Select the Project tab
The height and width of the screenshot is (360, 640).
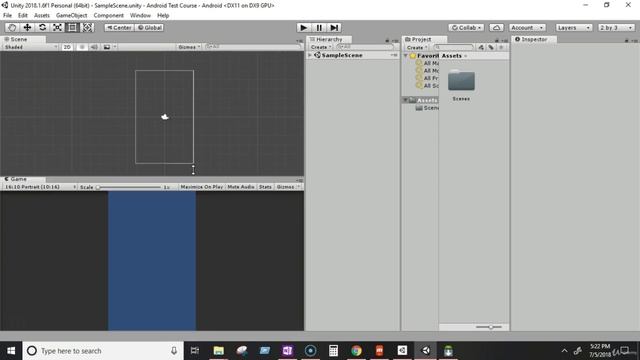coord(424,39)
